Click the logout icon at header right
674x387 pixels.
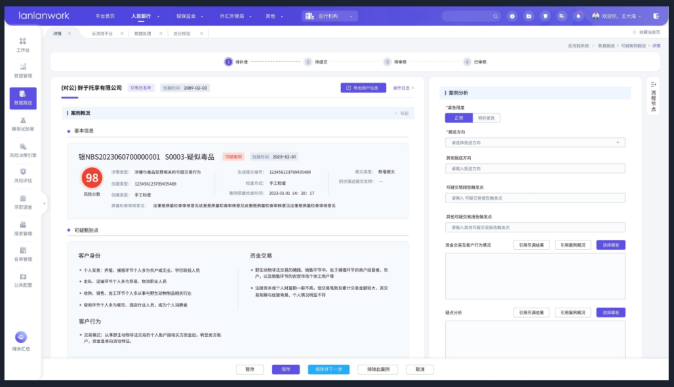(x=656, y=16)
